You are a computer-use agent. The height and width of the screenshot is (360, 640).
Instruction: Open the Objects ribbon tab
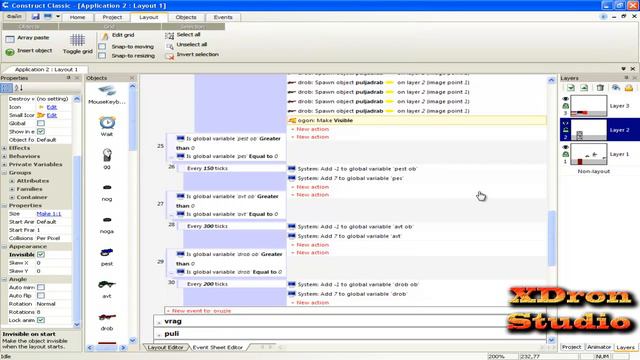point(186,17)
